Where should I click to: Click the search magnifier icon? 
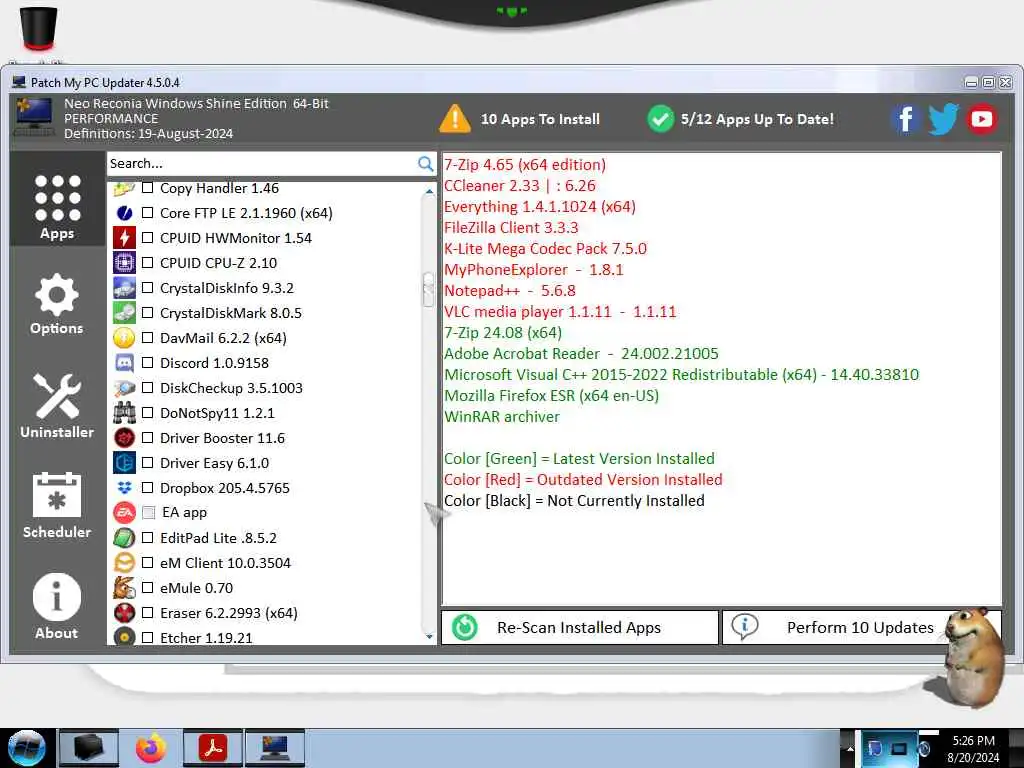pos(425,164)
